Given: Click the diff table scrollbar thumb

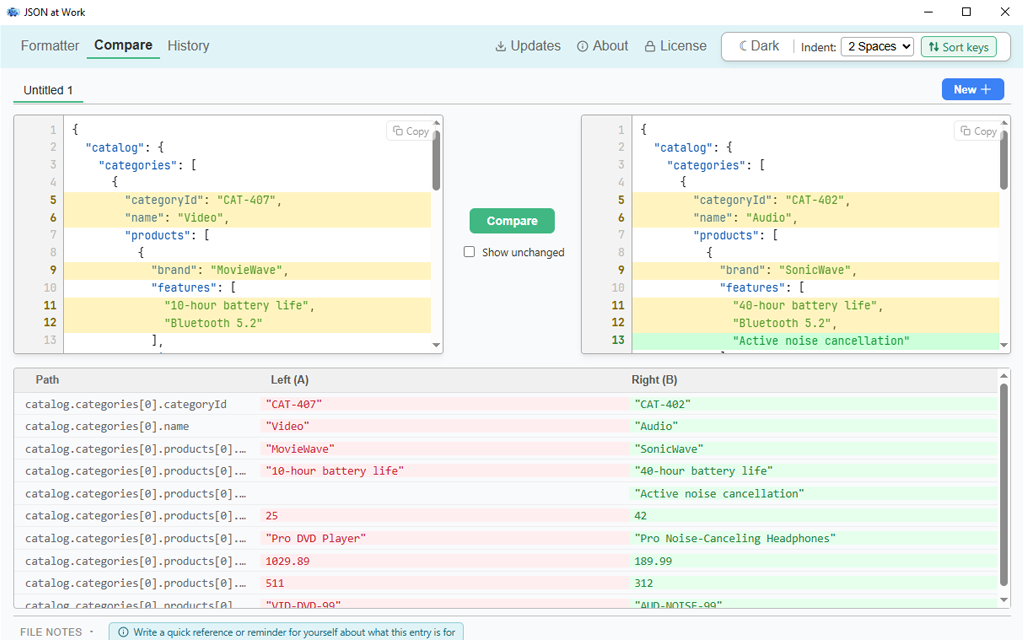Looking at the screenshot, I should [x=1004, y=485].
